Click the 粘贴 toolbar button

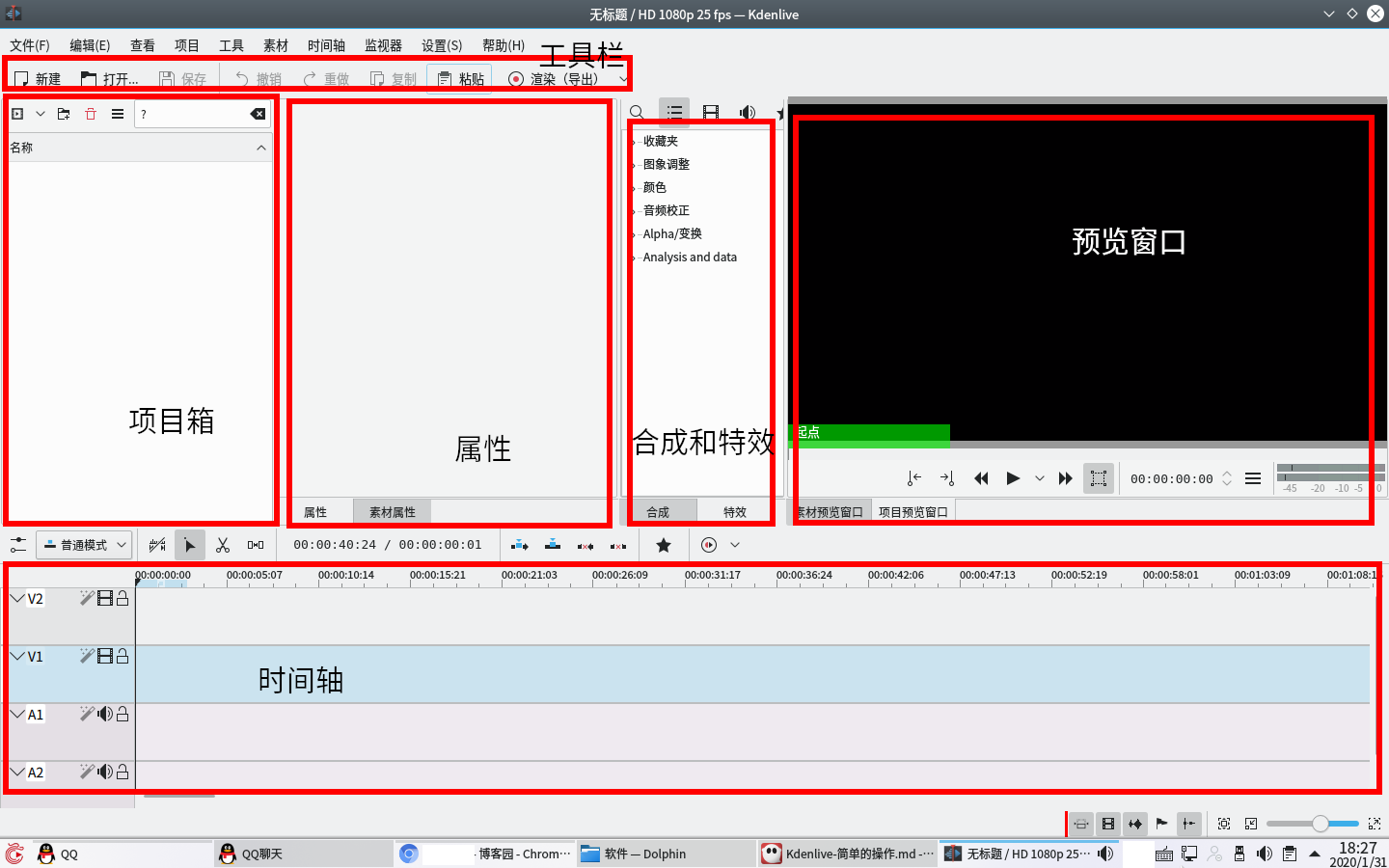[x=460, y=79]
